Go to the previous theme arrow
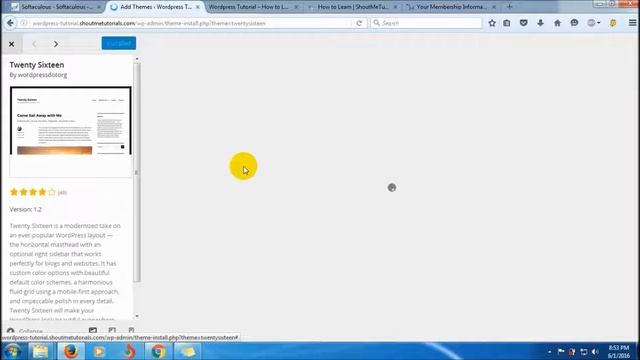Image resolution: width=640 pixels, height=360 pixels. click(34, 44)
